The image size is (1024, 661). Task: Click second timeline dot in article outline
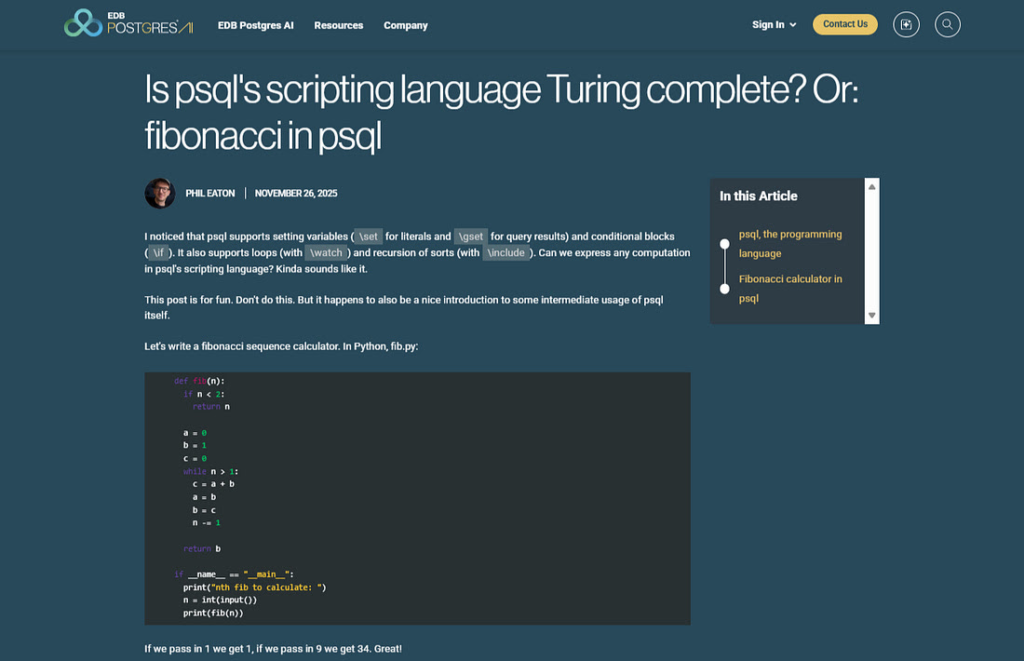click(725, 288)
